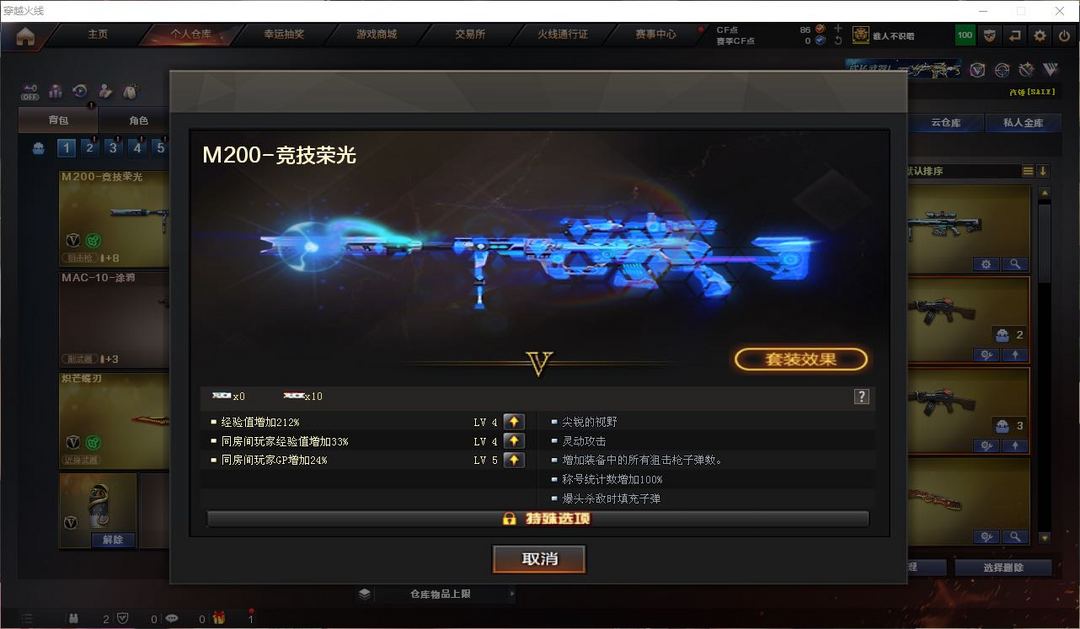Click the power exit icon

click(x=1064, y=35)
